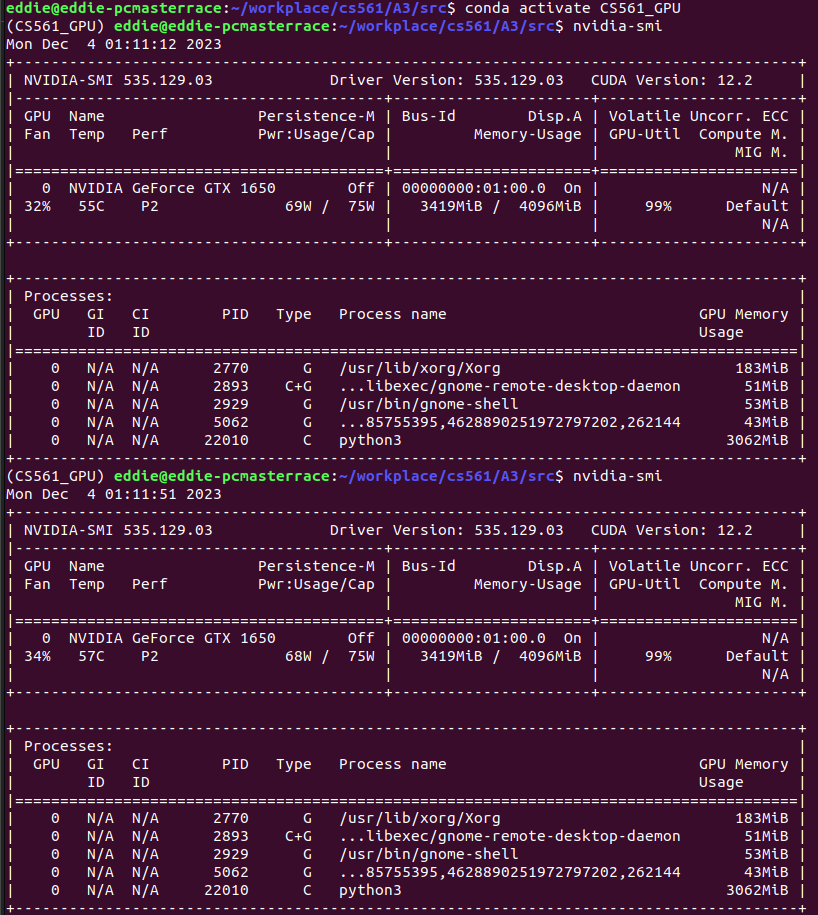Click 'Process name' column header in the 01:11:12 output
This screenshot has height=915, width=818.
[393, 314]
